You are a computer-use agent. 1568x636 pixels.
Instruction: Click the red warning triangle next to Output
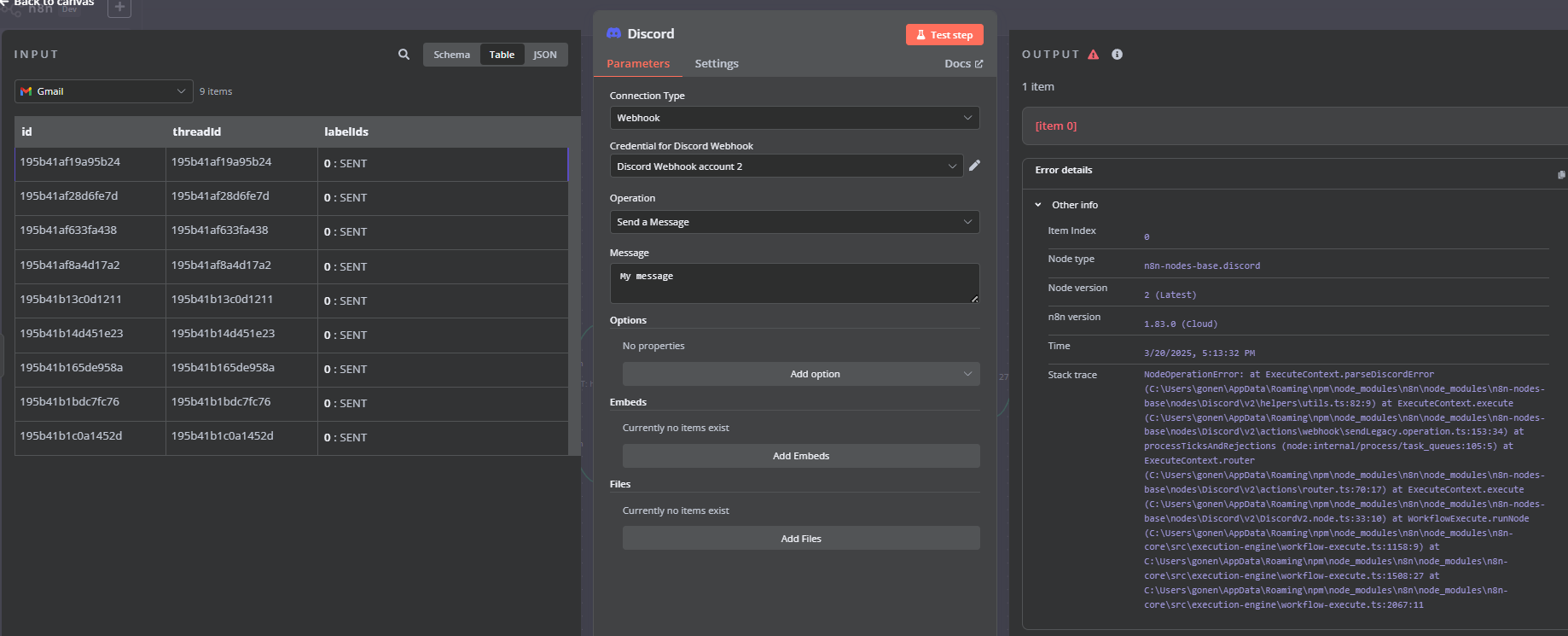click(x=1094, y=55)
